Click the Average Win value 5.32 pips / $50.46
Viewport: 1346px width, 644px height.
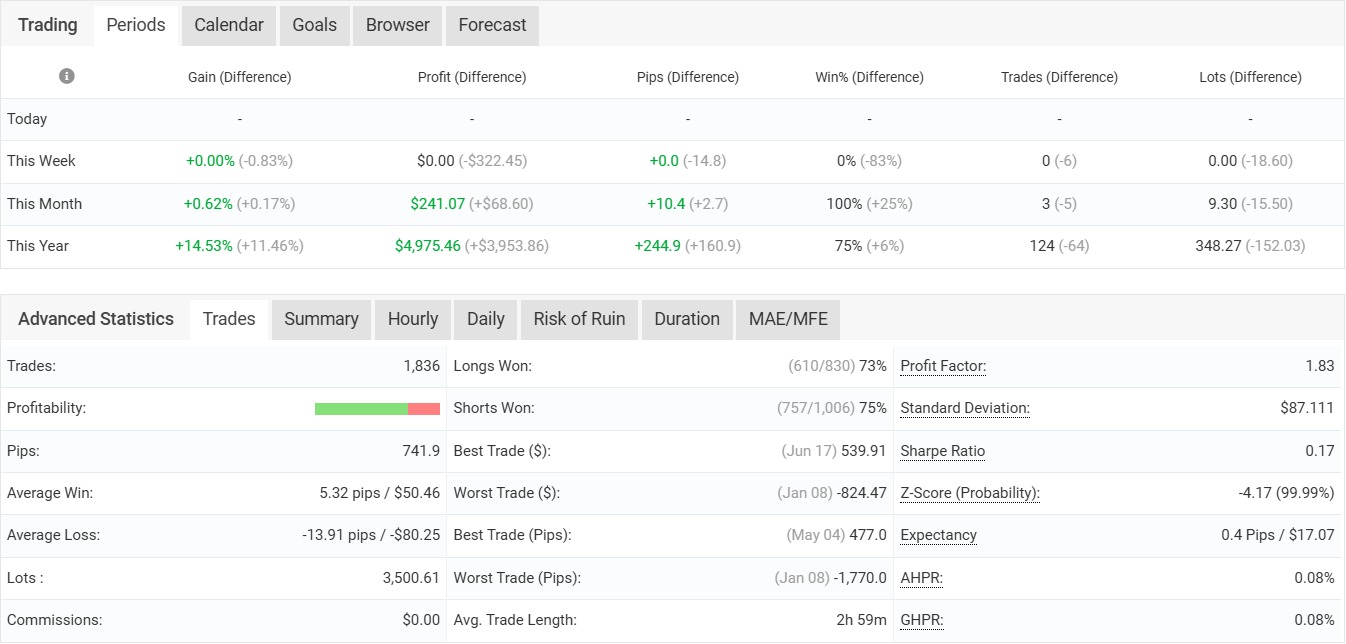[x=380, y=493]
